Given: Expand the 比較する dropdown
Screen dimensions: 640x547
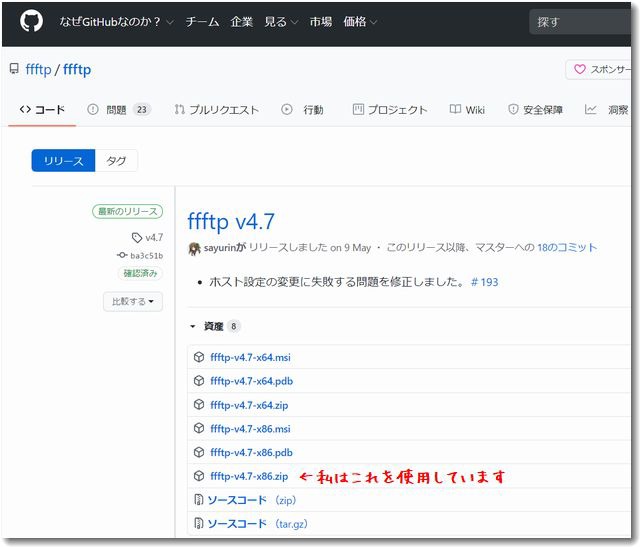Looking at the screenshot, I should (x=132, y=301).
